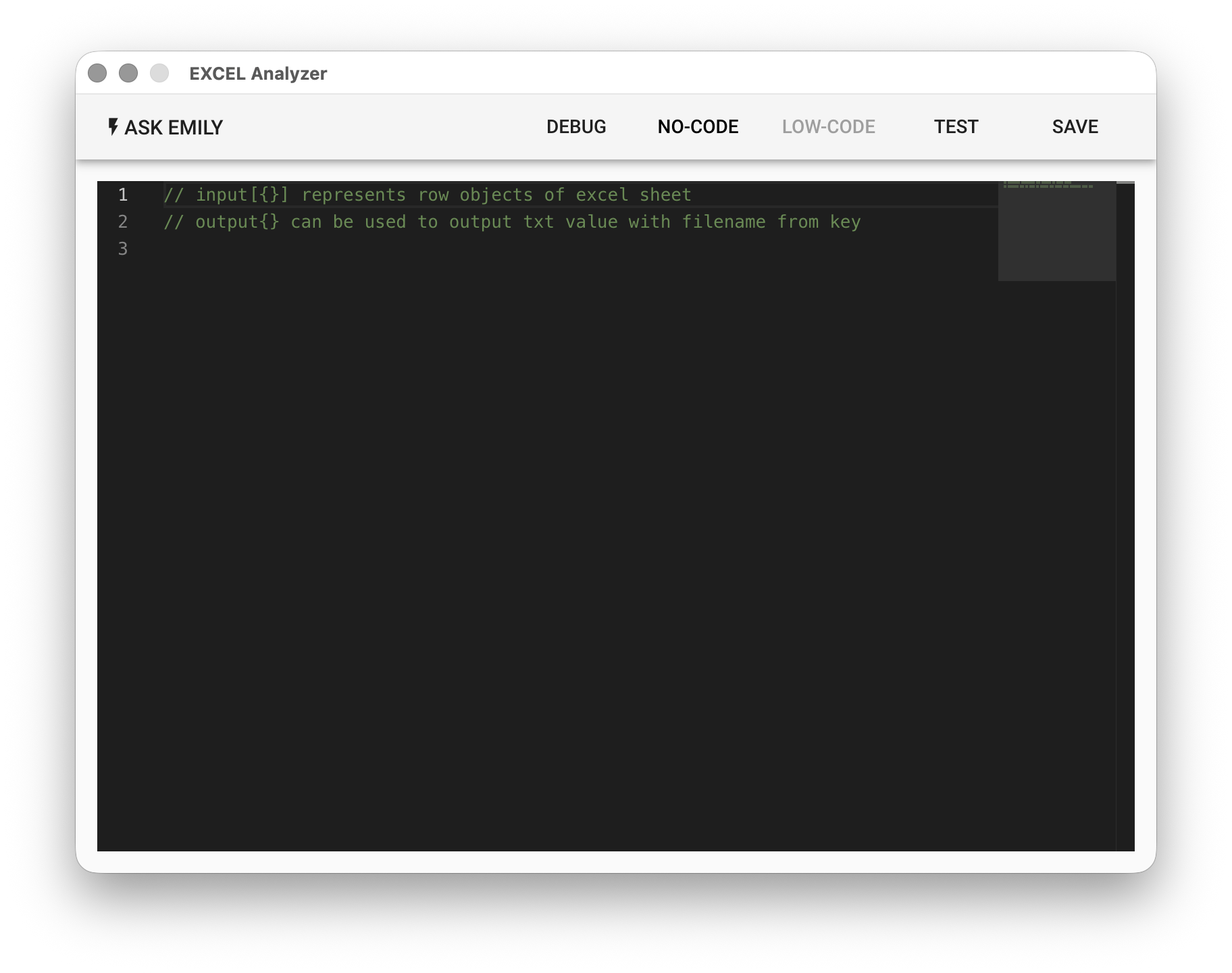The image size is (1232, 973).
Task: Click the editor's vertical scrollbar track
Action: pos(1125,514)
